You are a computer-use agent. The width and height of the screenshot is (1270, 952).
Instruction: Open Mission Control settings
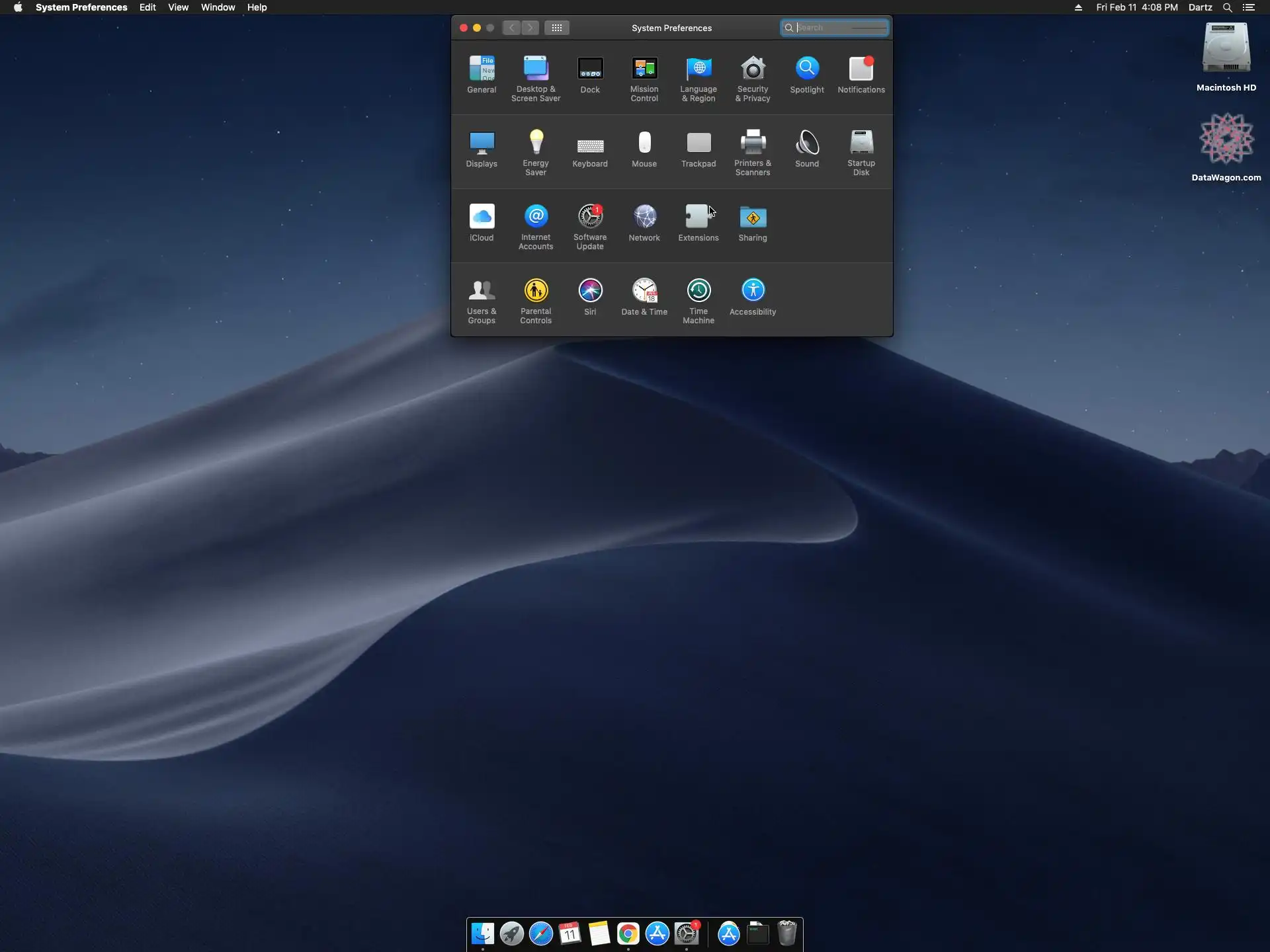[x=644, y=69]
